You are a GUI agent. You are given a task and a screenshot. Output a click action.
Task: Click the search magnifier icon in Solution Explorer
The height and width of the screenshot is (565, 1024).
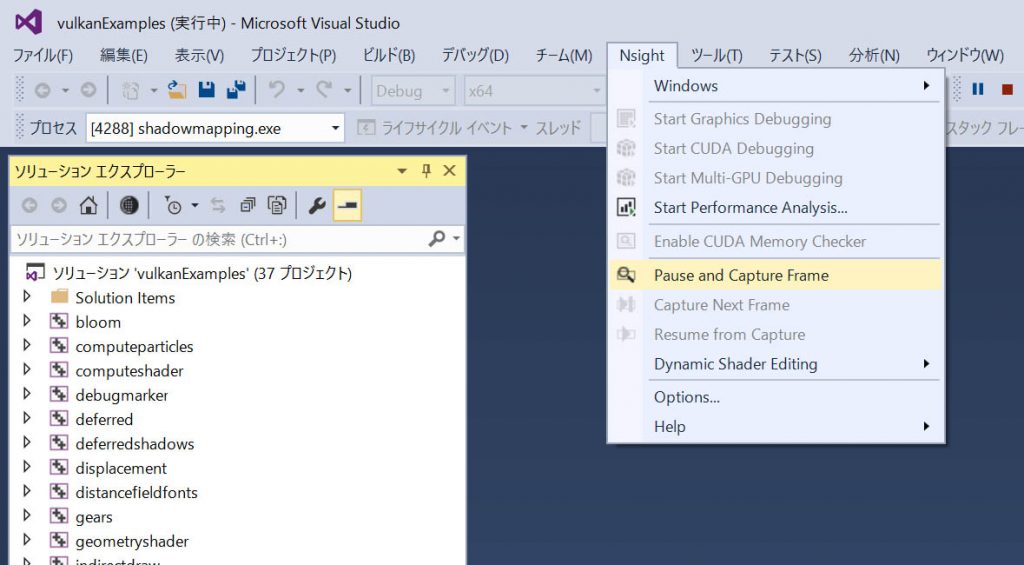pos(437,239)
